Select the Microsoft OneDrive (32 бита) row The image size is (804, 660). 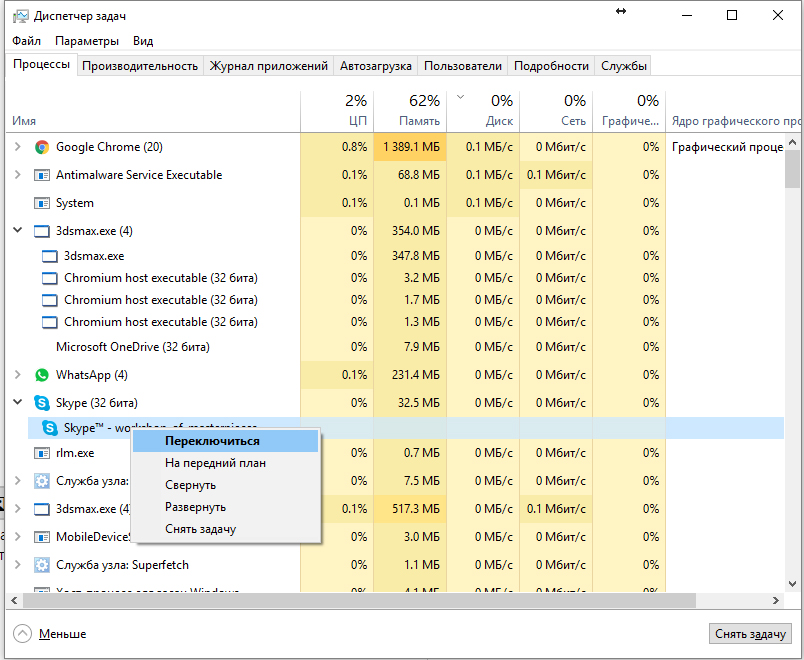(x=395, y=347)
